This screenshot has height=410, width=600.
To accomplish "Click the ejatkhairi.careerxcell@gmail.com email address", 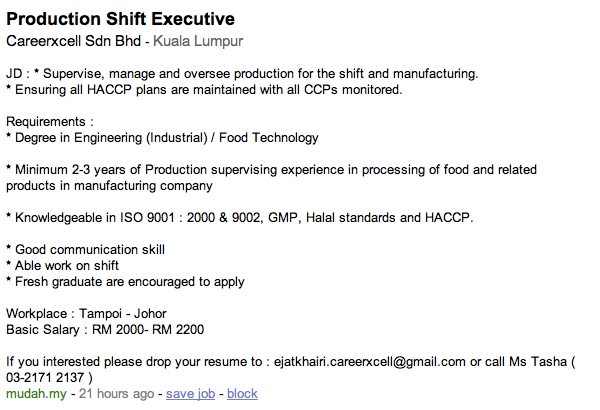I will [x=370, y=361].
